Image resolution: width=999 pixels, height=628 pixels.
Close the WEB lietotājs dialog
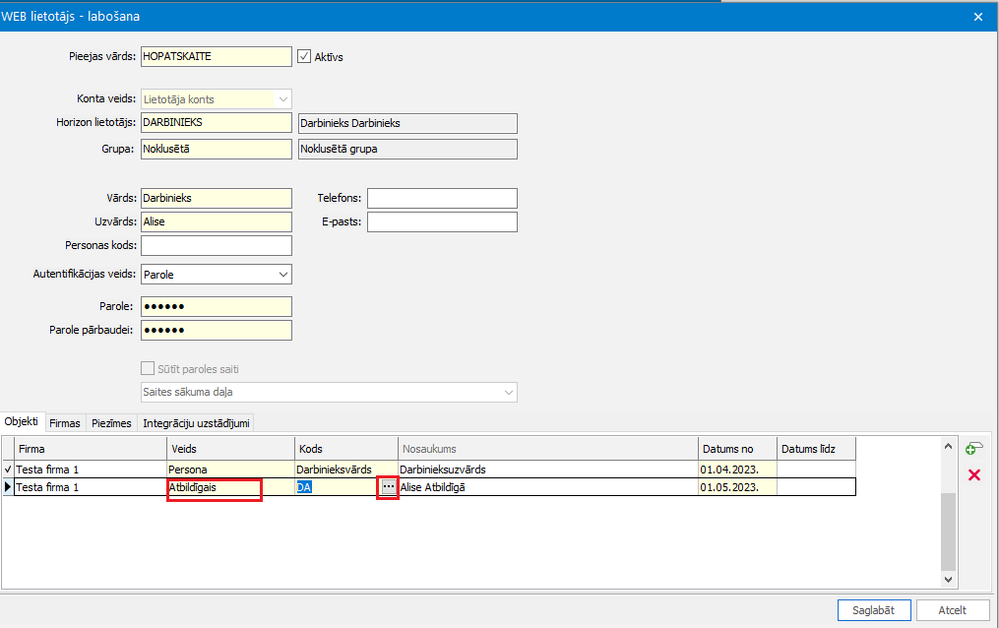pos(978,17)
